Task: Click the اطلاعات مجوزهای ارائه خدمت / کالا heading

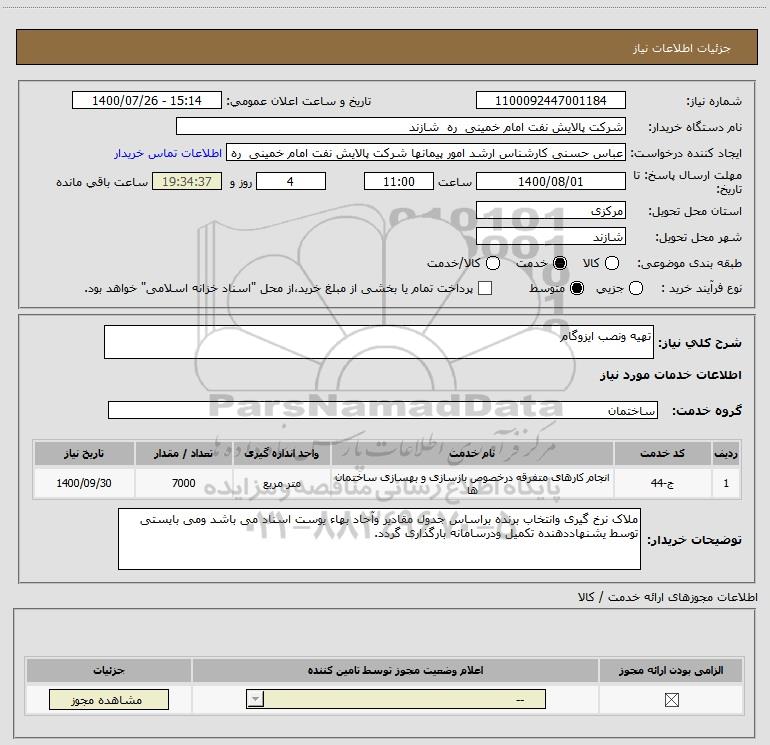Action: [x=668, y=597]
